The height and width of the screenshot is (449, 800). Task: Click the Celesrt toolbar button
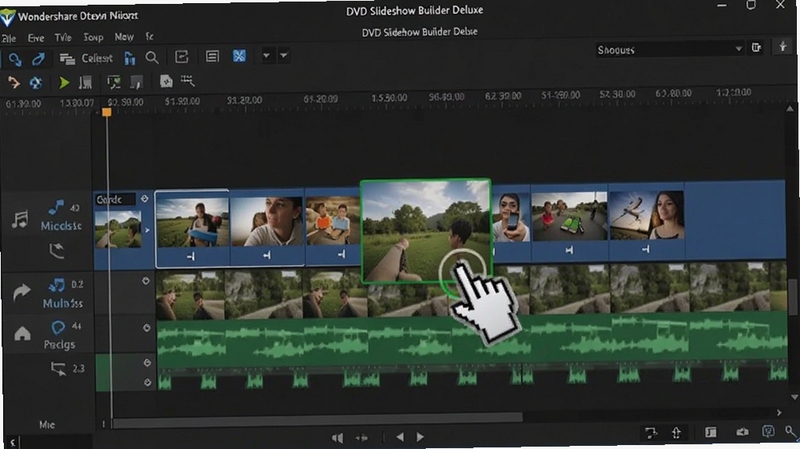[x=97, y=58]
